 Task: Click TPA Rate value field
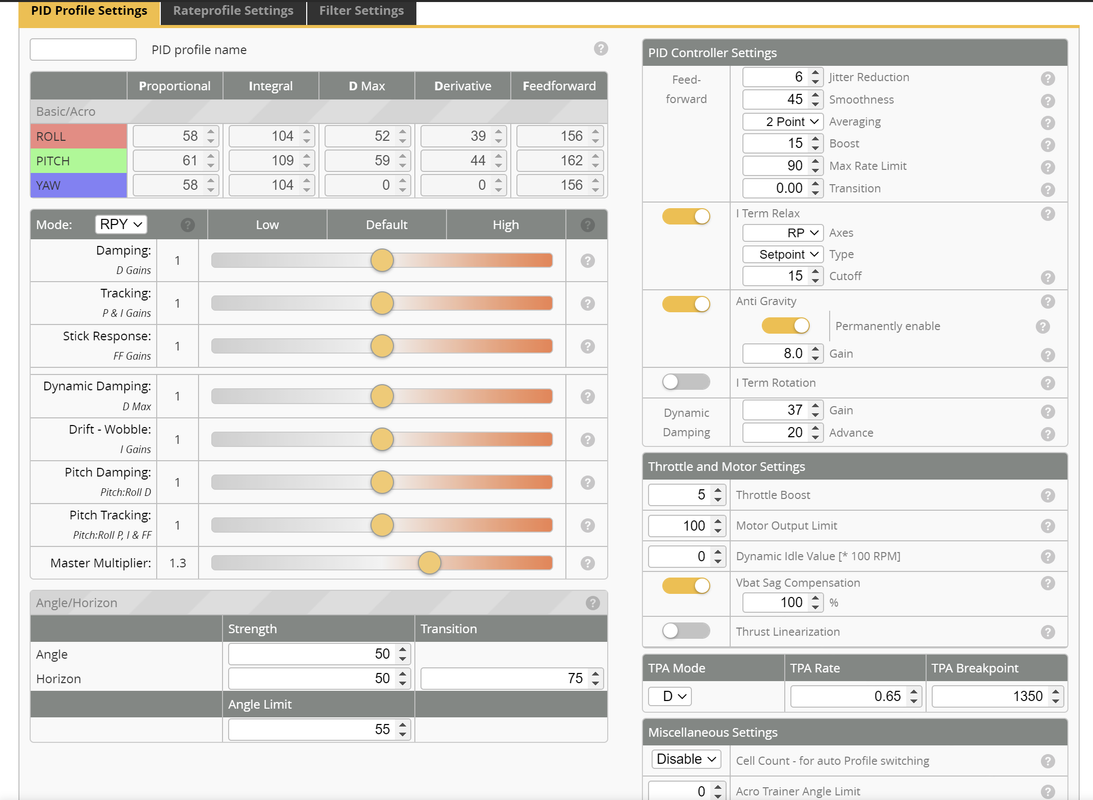[x=855, y=696]
